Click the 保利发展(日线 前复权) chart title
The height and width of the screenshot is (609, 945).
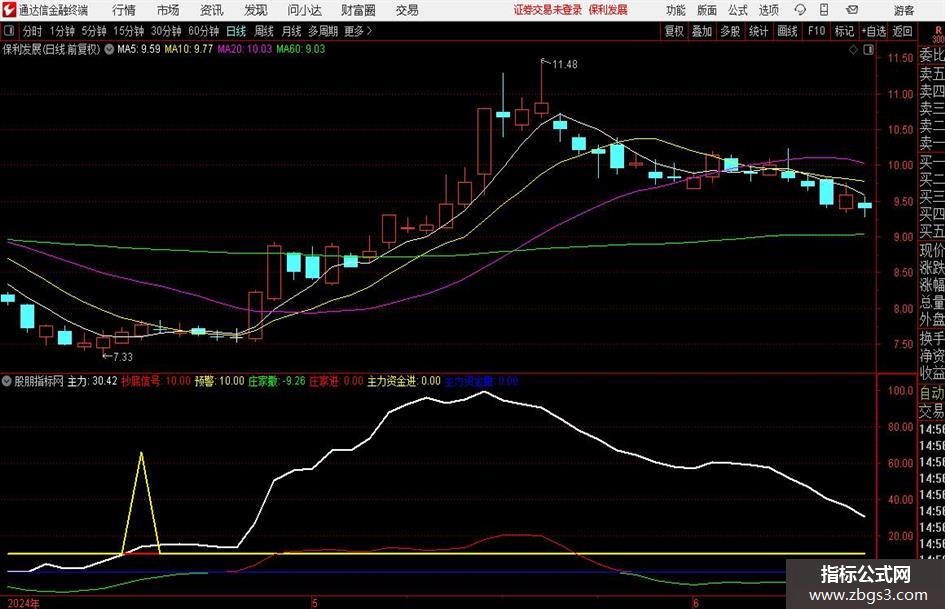coord(51,49)
